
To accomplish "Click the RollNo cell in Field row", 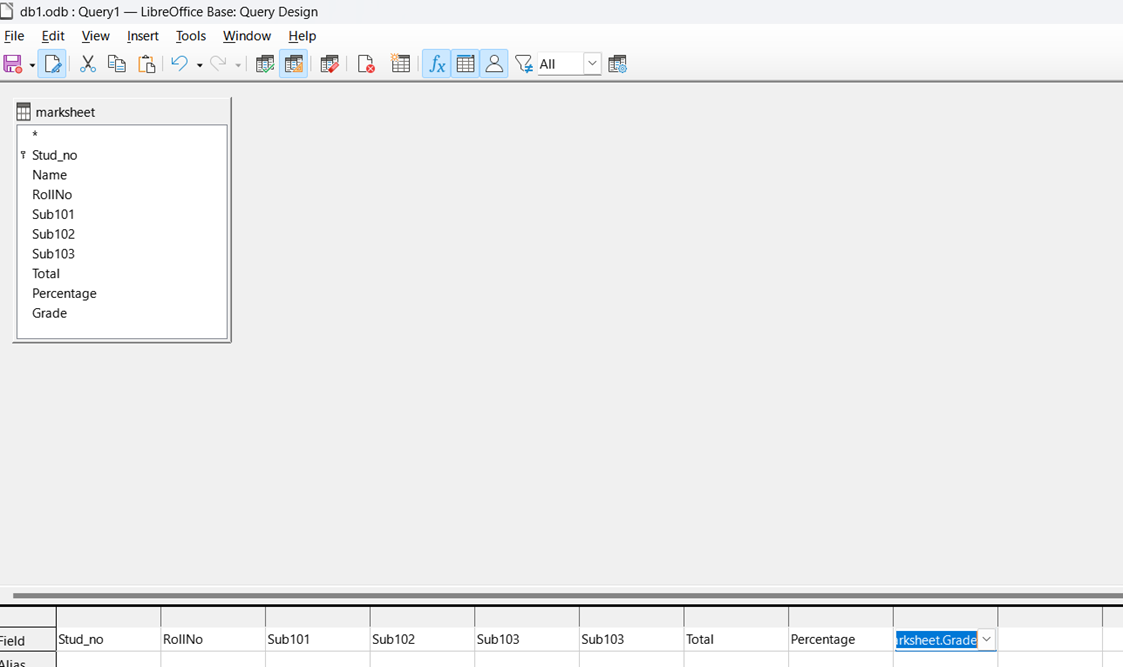I will pos(213,639).
